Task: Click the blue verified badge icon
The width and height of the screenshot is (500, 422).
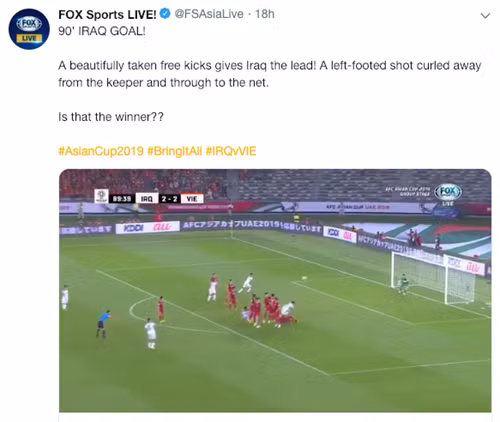Action: point(165,14)
